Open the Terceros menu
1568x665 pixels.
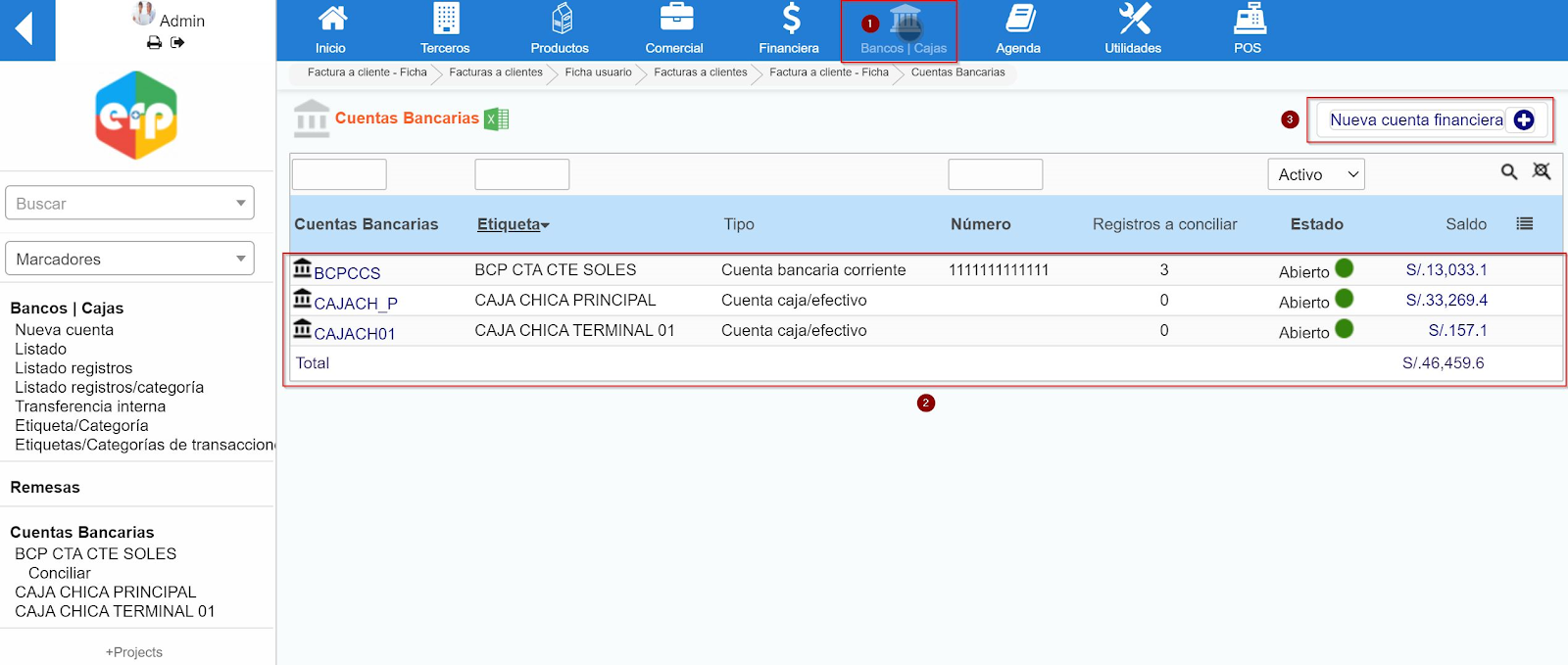click(x=445, y=29)
